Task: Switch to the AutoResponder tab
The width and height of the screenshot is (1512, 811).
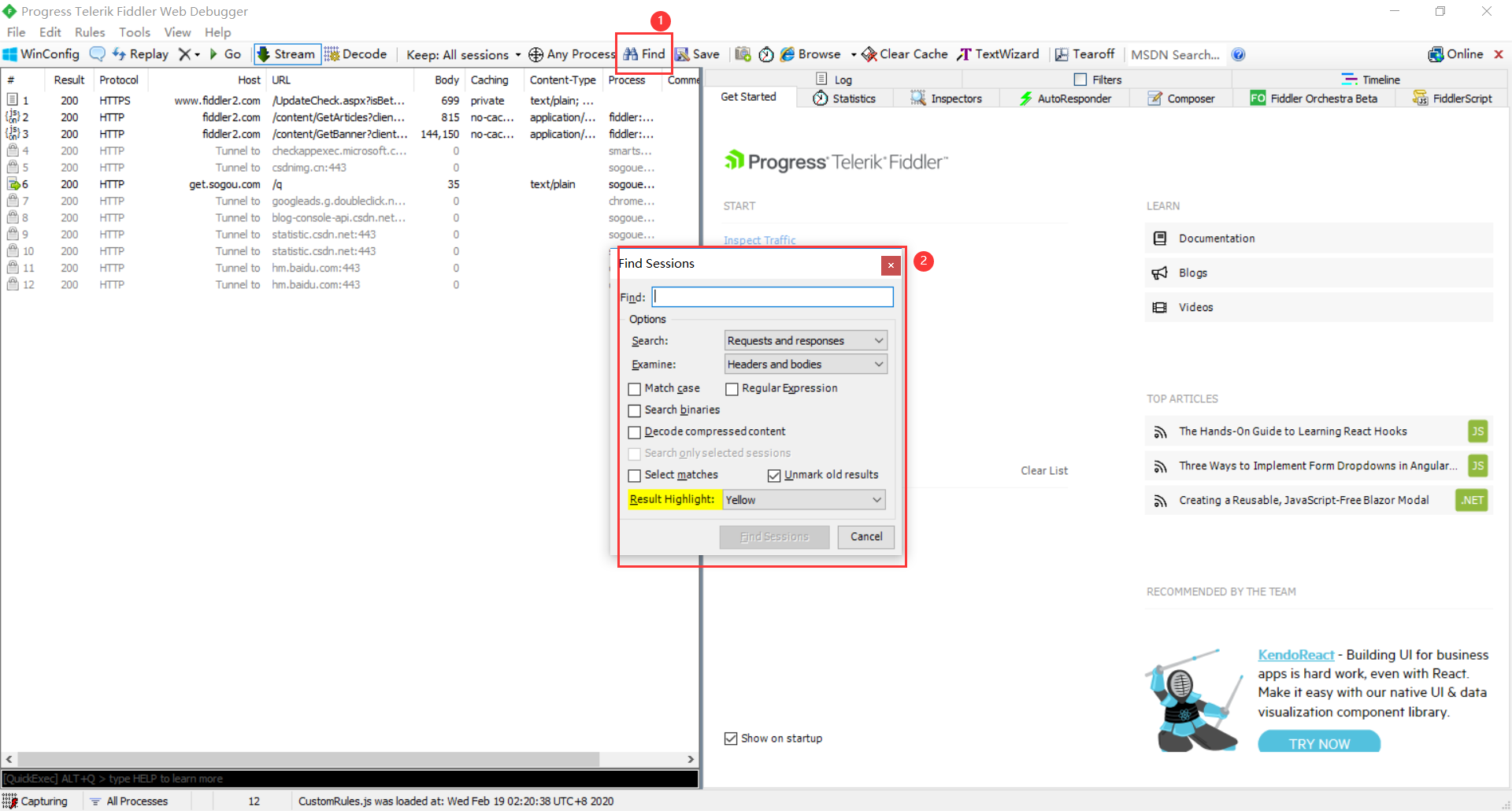Action: pyautogui.click(x=1065, y=98)
